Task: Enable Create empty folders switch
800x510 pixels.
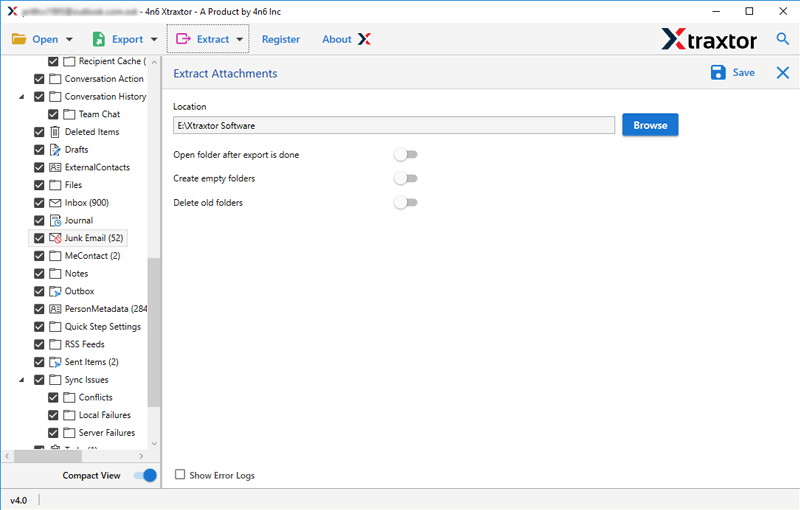Action: (x=406, y=178)
